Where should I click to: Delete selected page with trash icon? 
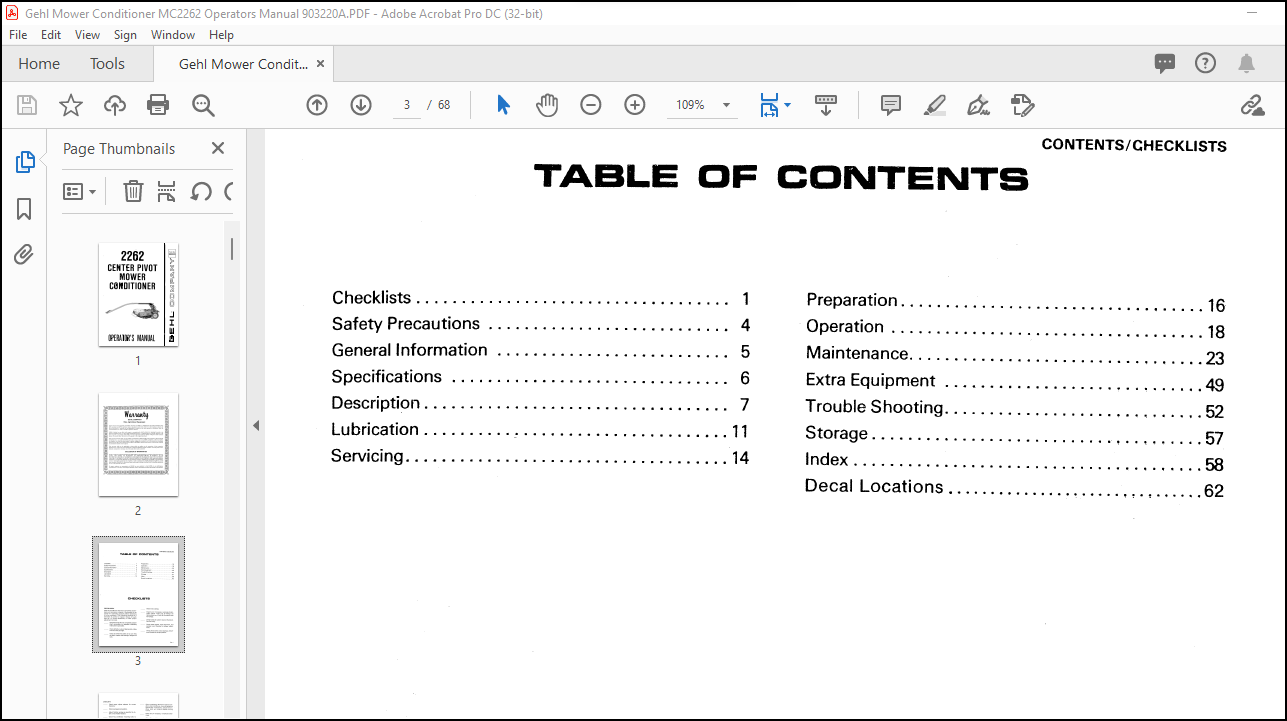point(133,191)
